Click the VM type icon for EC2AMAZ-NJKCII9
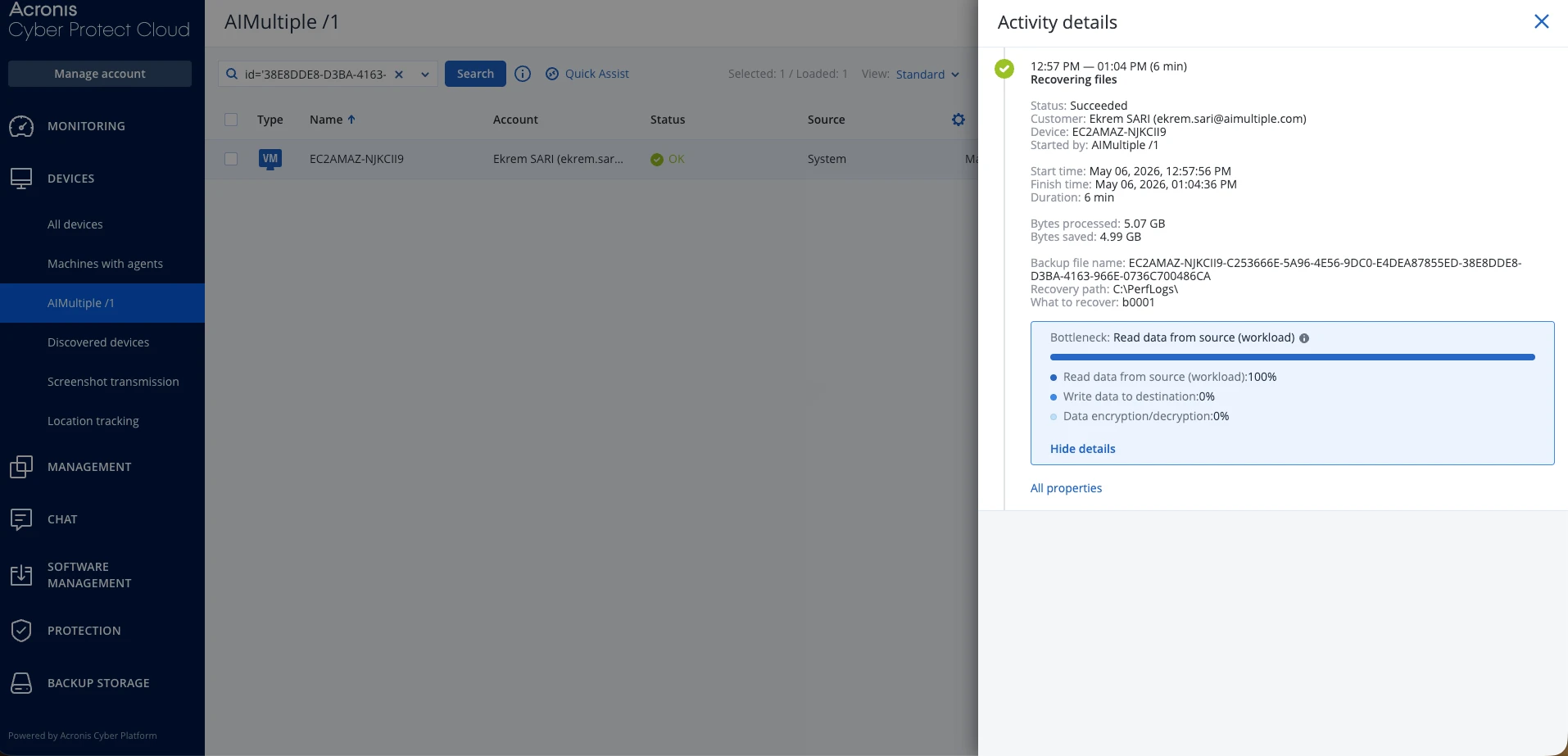The height and width of the screenshot is (756, 1568). [270, 159]
